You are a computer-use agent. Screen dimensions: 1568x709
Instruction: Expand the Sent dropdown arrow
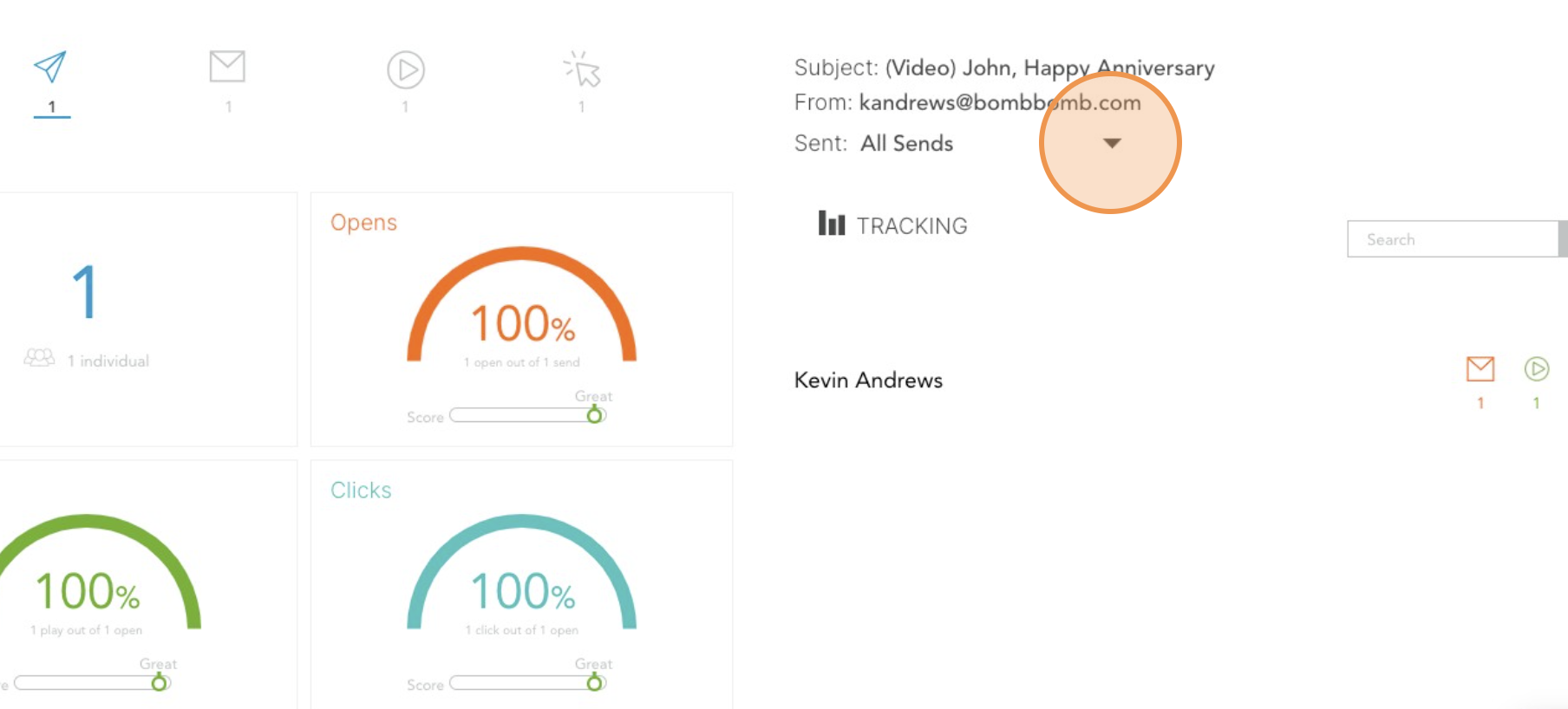[1112, 143]
